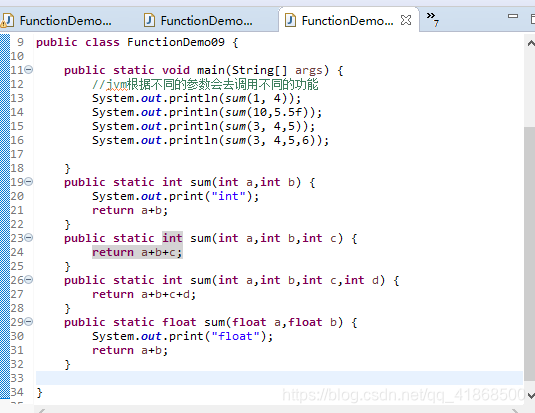This screenshot has height=413, width=535.
Task: Click return a+b; on line 21
Action: [x=130, y=210]
